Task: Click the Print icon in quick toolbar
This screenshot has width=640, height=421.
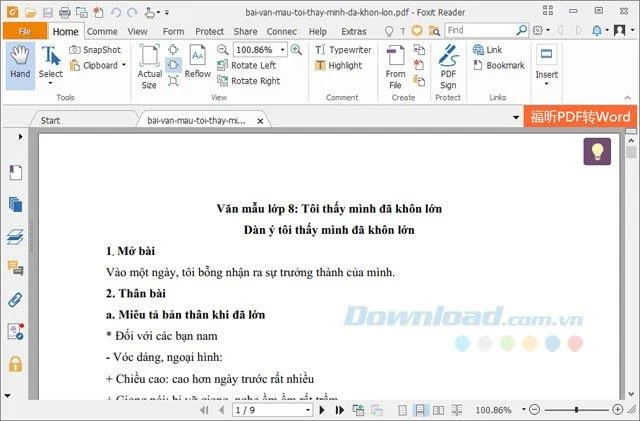Action: (65, 12)
